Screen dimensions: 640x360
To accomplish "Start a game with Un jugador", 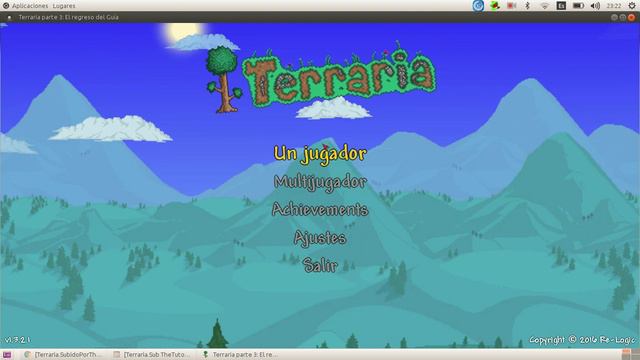I will [320, 154].
